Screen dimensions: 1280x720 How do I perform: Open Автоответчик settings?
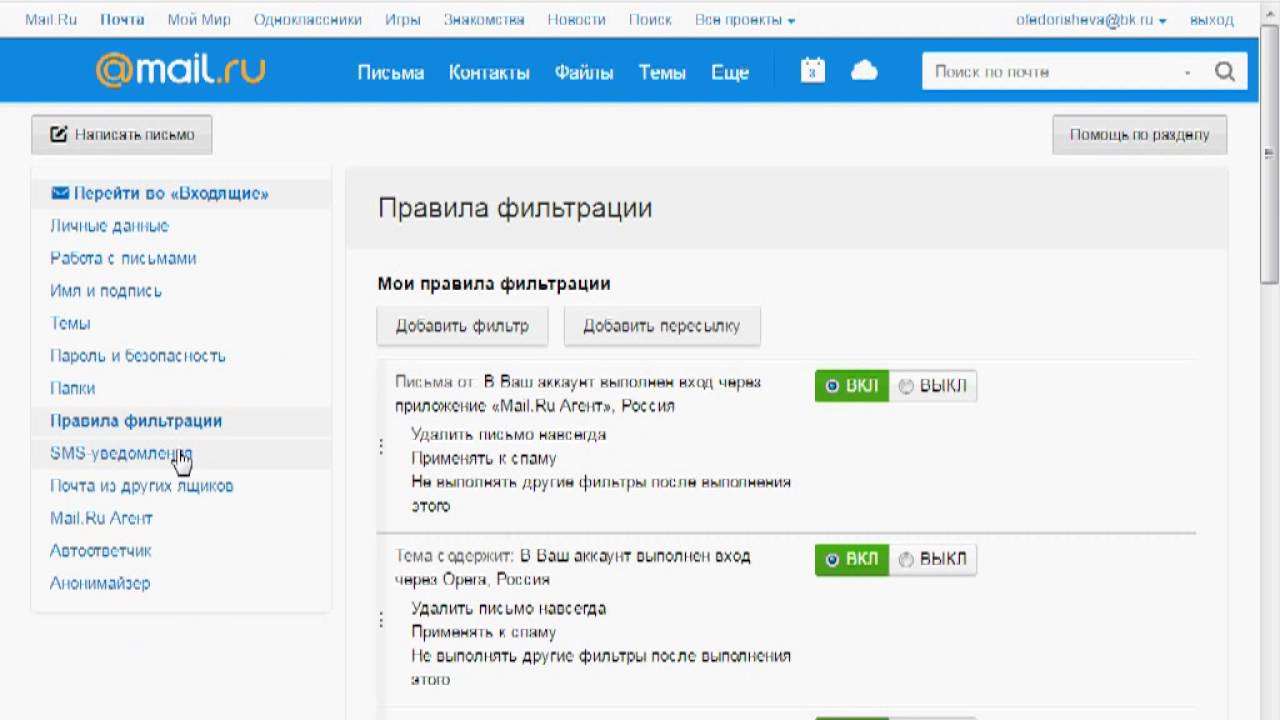click(101, 551)
